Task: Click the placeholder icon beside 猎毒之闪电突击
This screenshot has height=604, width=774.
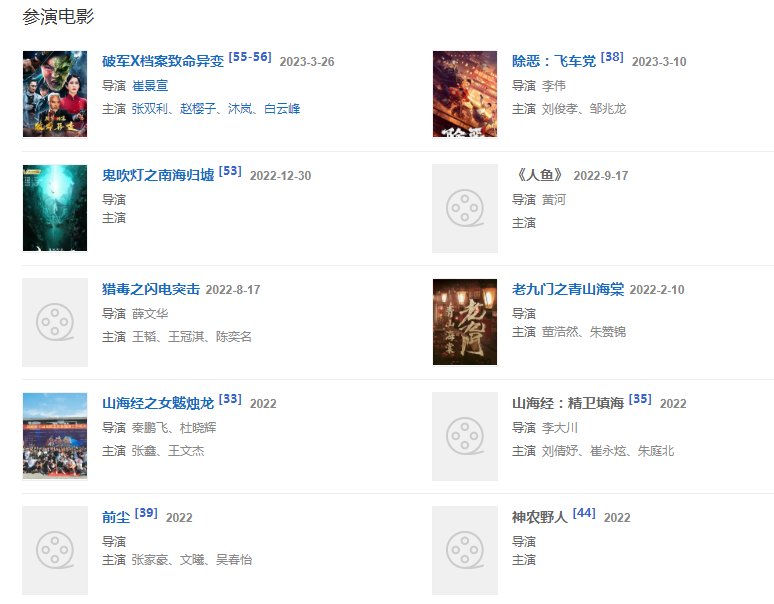Action: [55, 322]
